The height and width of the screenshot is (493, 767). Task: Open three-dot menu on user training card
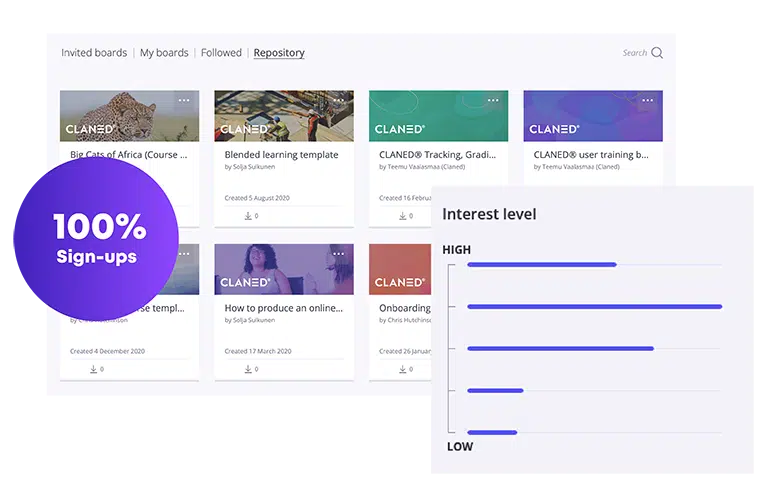pyautogui.click(x=647, y=101)
